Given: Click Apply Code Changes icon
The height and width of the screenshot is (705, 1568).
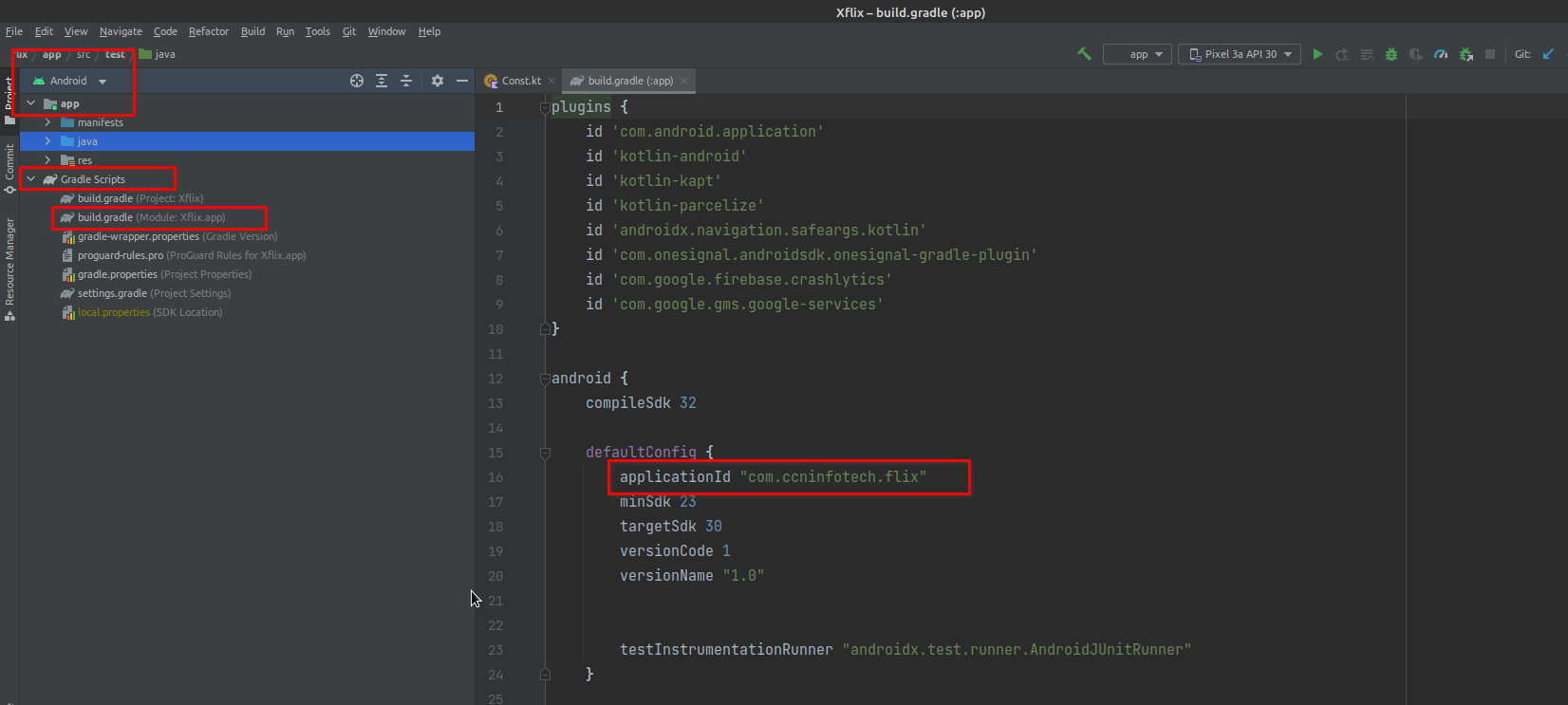Looking at the screenshot, I should (1367, 54).
